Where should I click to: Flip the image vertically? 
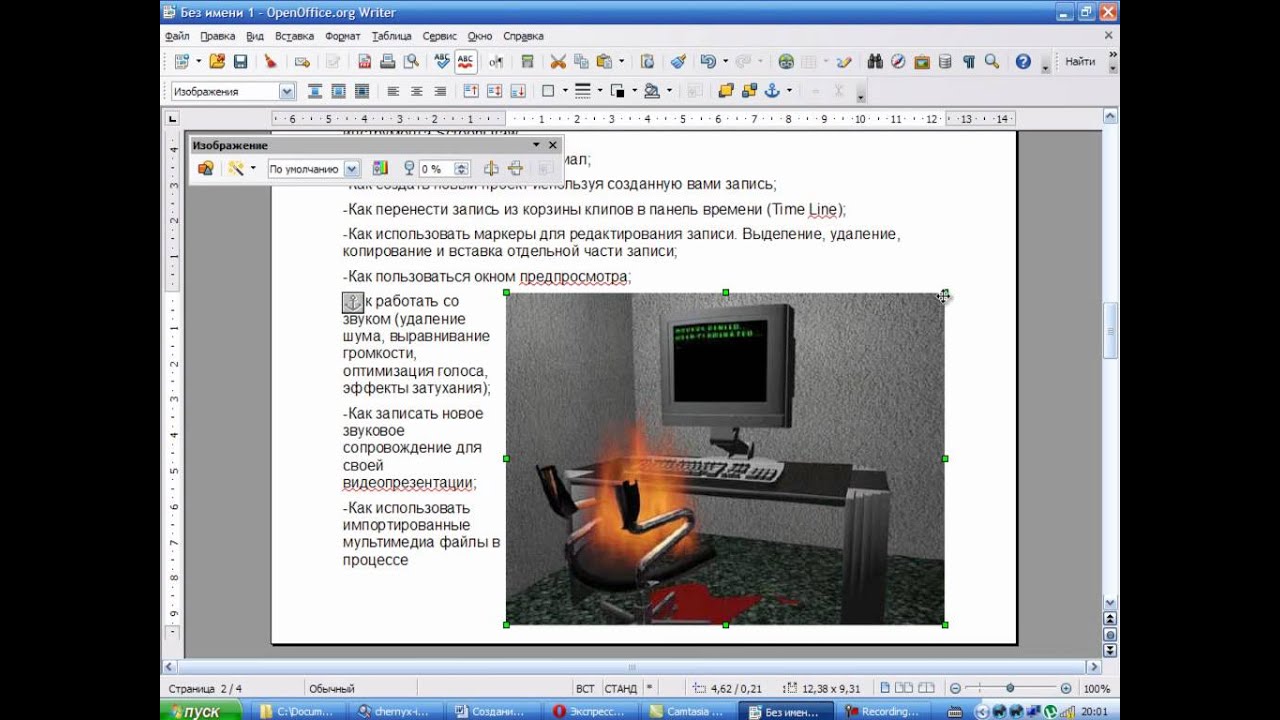[517, 169]
